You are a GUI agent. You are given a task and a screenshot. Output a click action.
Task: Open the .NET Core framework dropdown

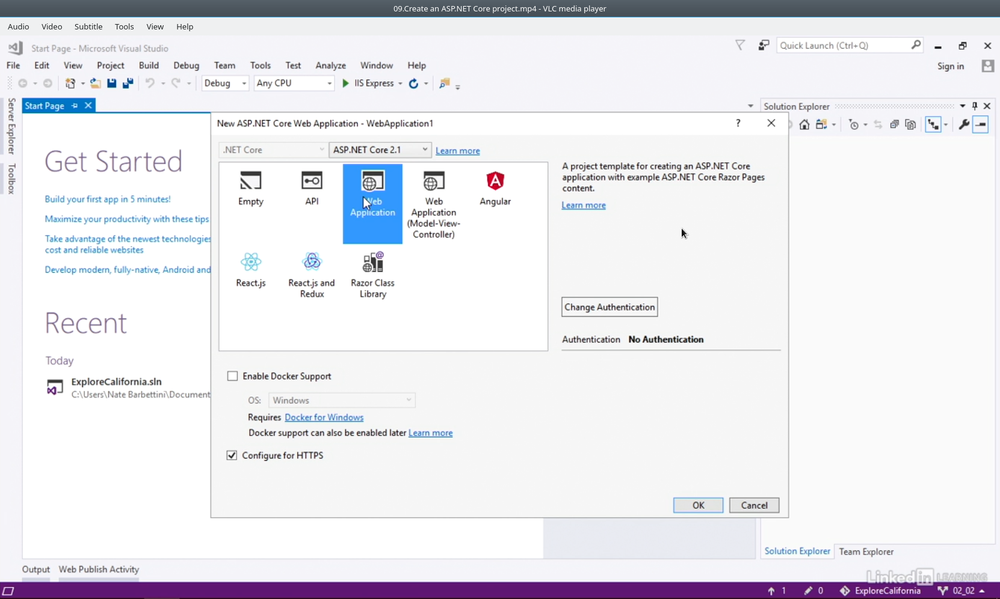pos(273,150)
